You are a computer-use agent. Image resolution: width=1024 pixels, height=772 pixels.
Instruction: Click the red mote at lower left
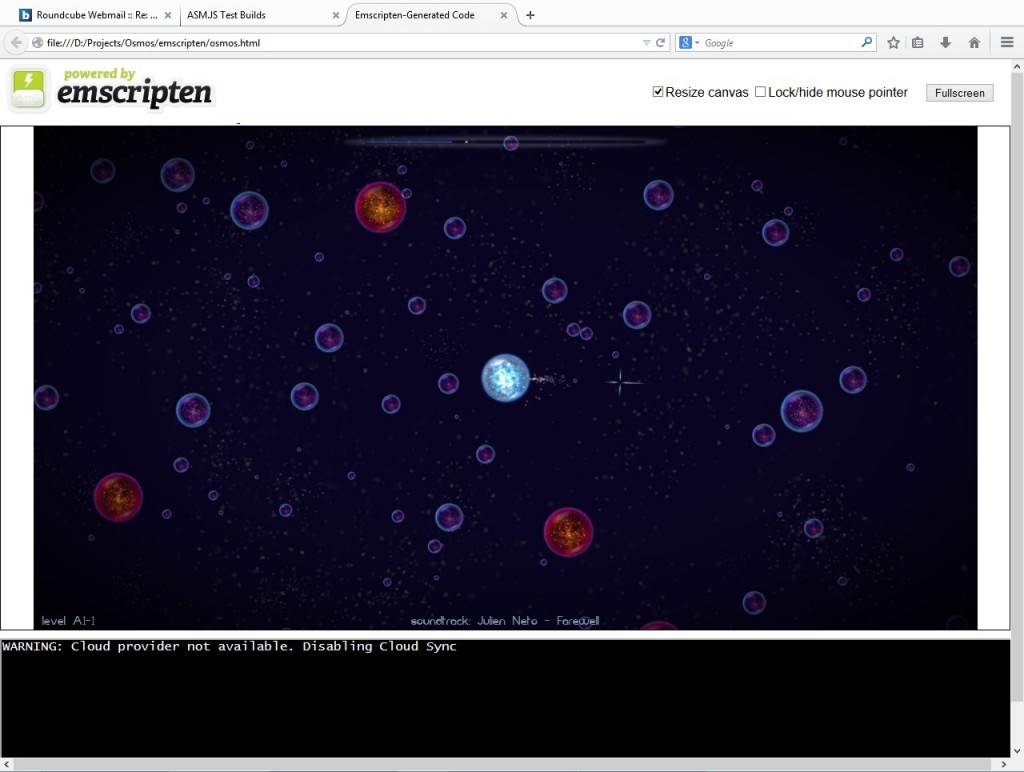[x=118, y=497]
